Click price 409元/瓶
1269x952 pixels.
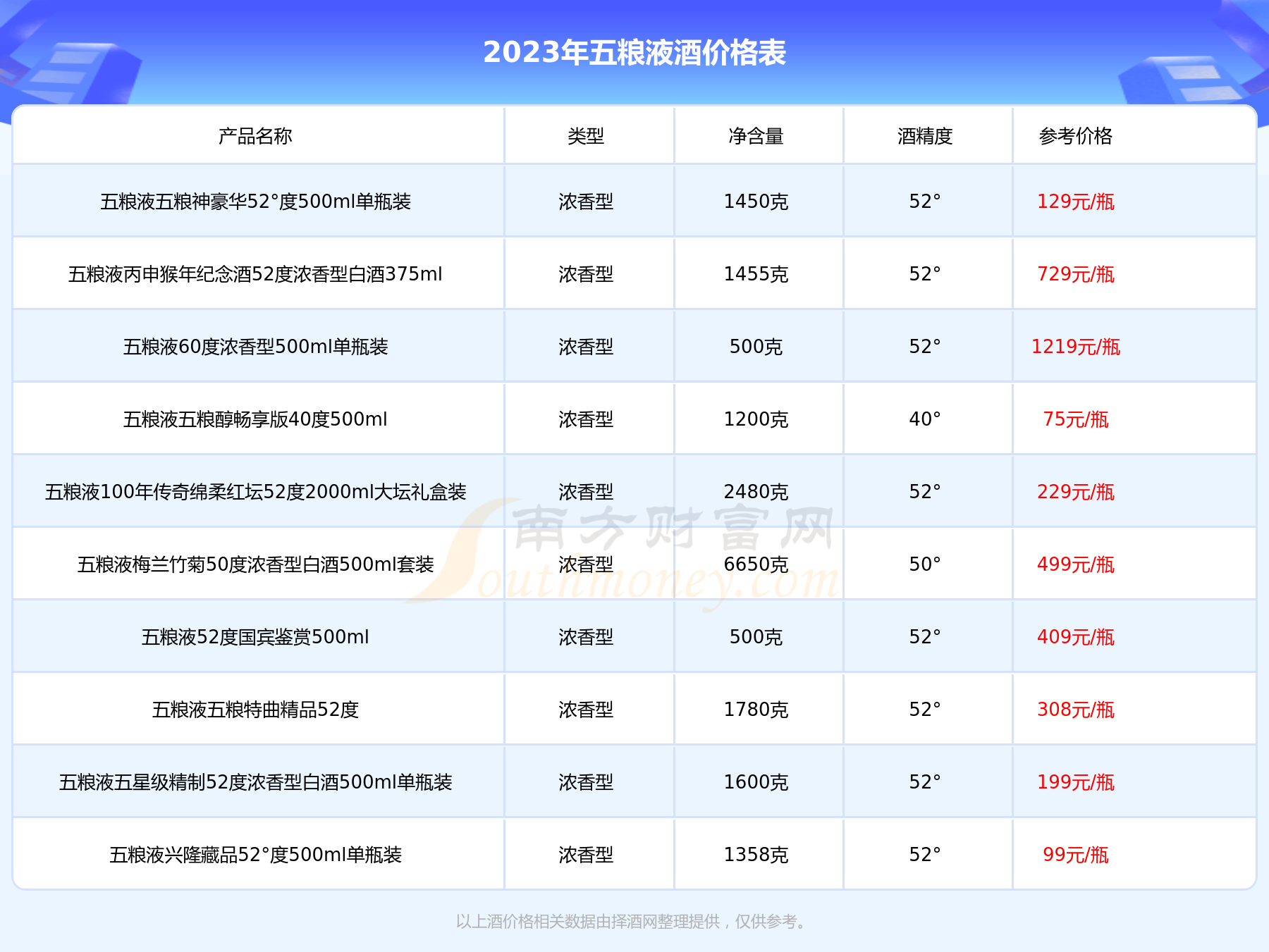coord(1075,637)
